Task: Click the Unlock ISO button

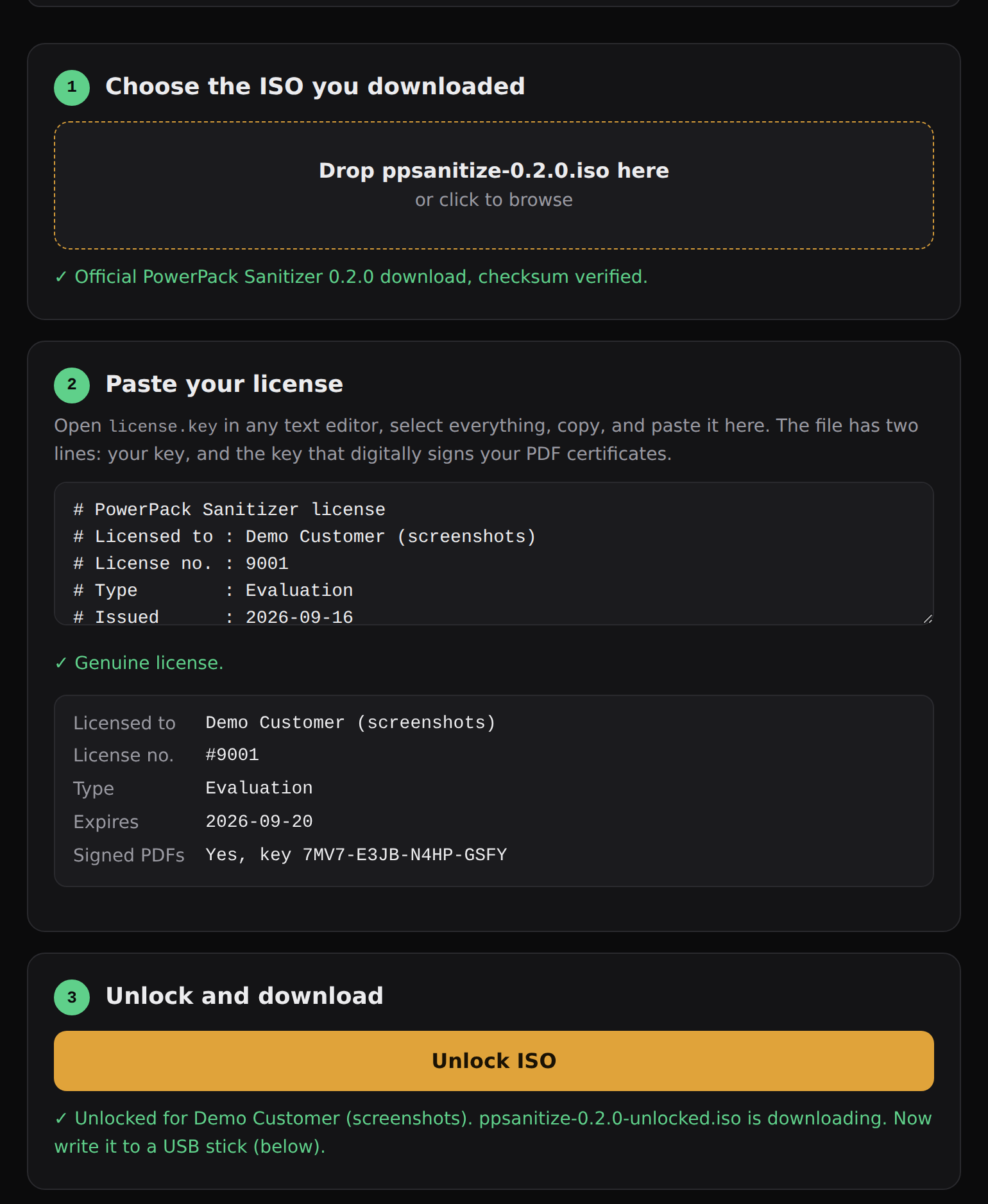Action: (493, 1060)
